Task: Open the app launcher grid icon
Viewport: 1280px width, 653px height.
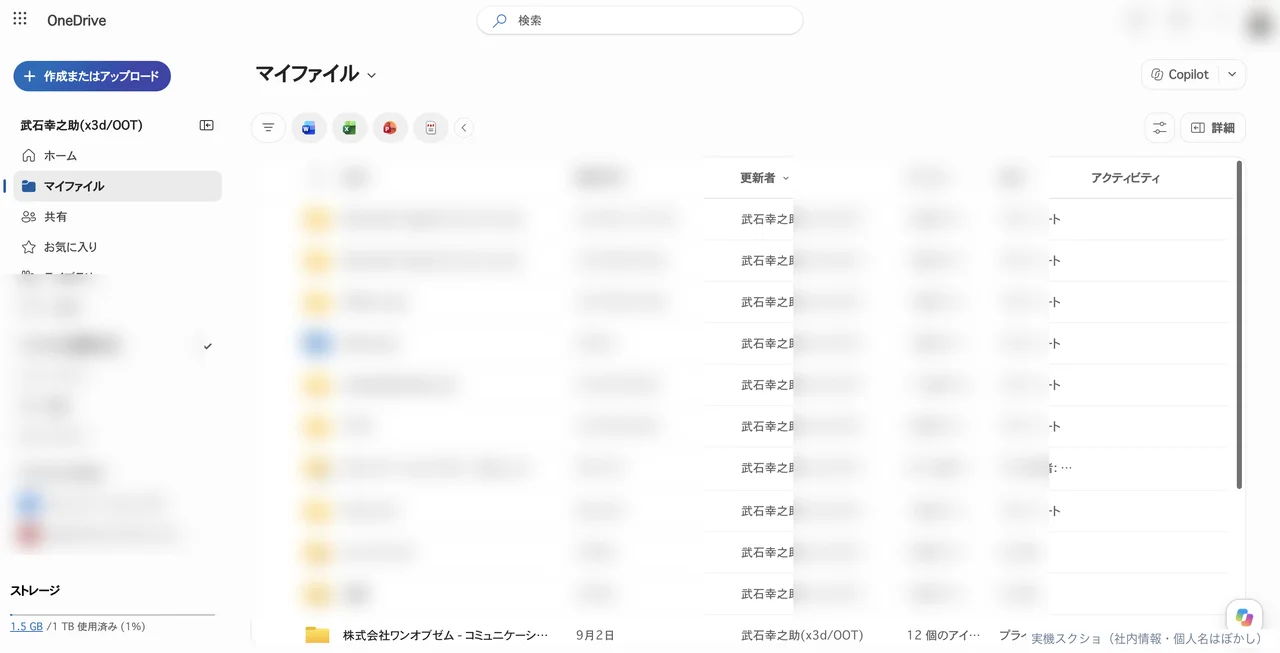Action: pyautogui.click(x=20, y=20)
